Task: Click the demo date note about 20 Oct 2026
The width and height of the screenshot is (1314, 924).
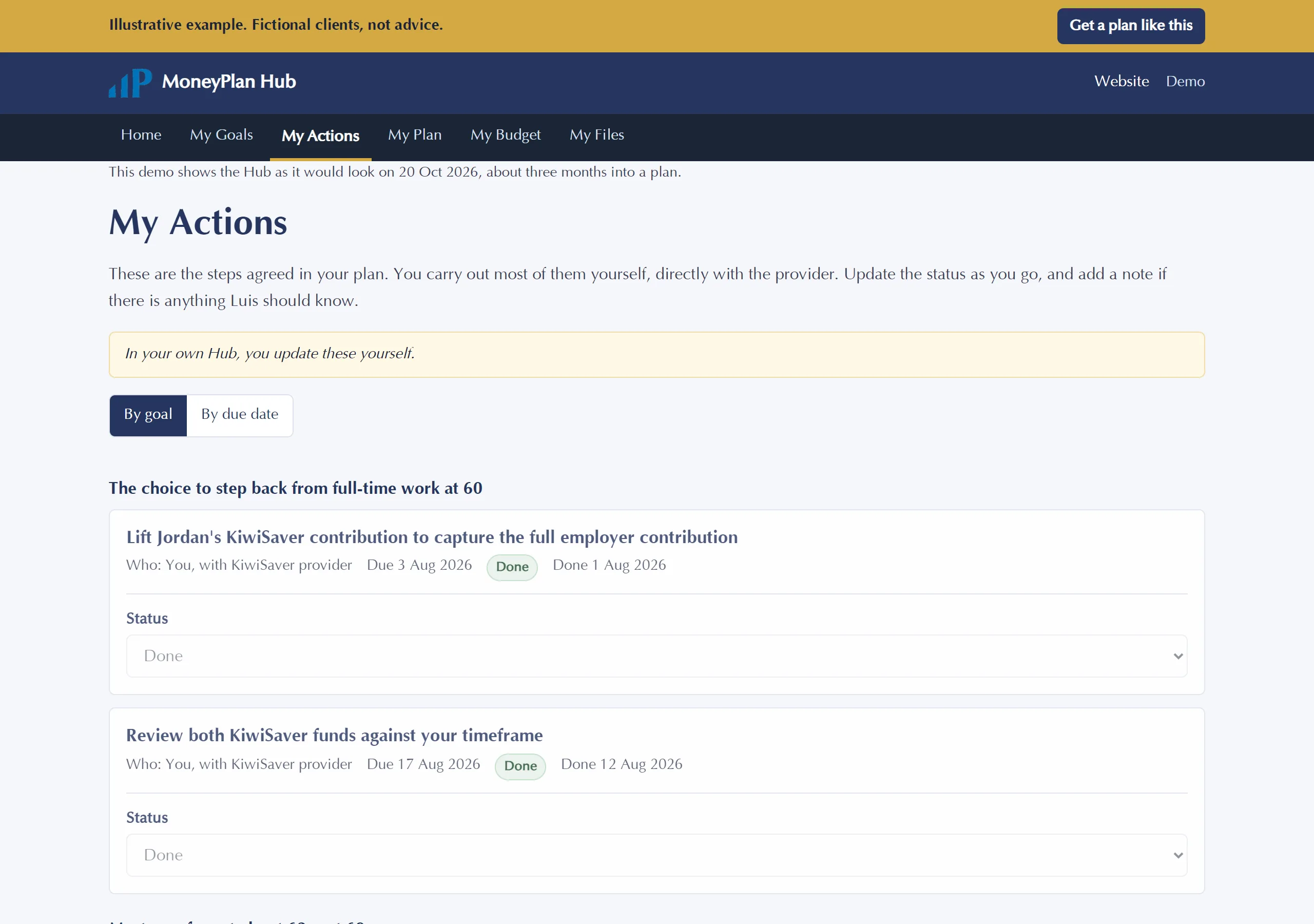Action: tap(395, 172)
